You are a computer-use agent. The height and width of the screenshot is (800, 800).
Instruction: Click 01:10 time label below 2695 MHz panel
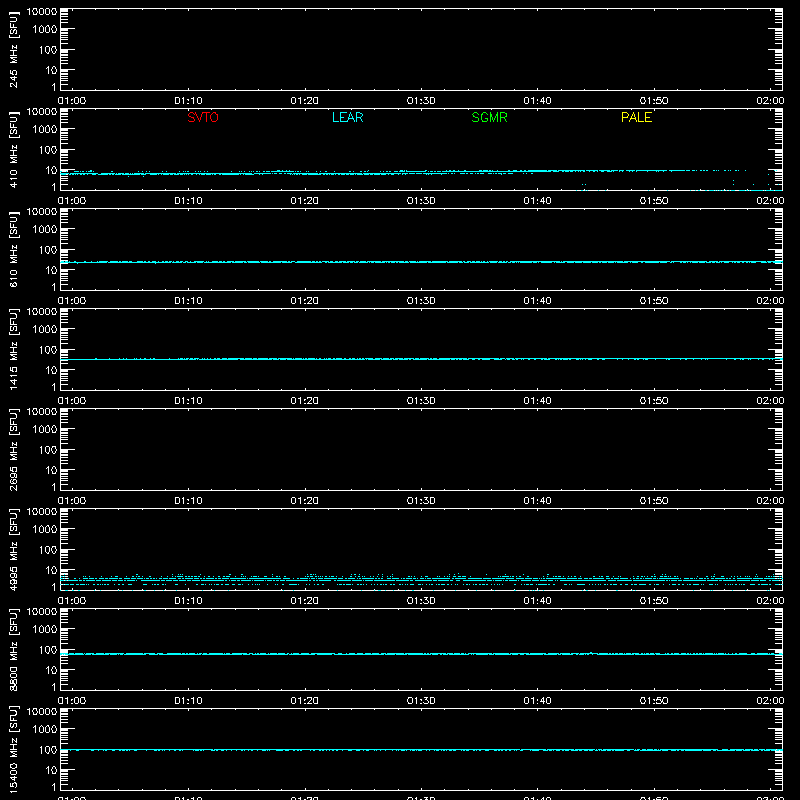188,501
